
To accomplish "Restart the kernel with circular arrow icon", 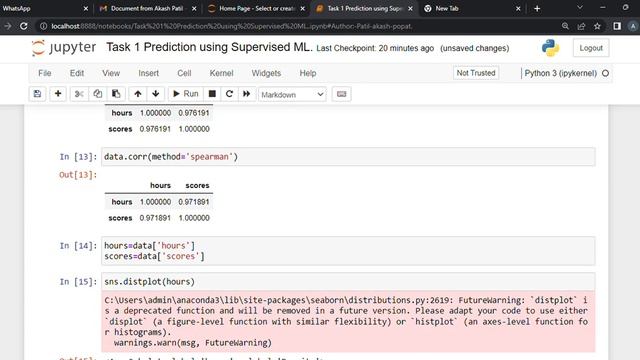I will 229,94.
